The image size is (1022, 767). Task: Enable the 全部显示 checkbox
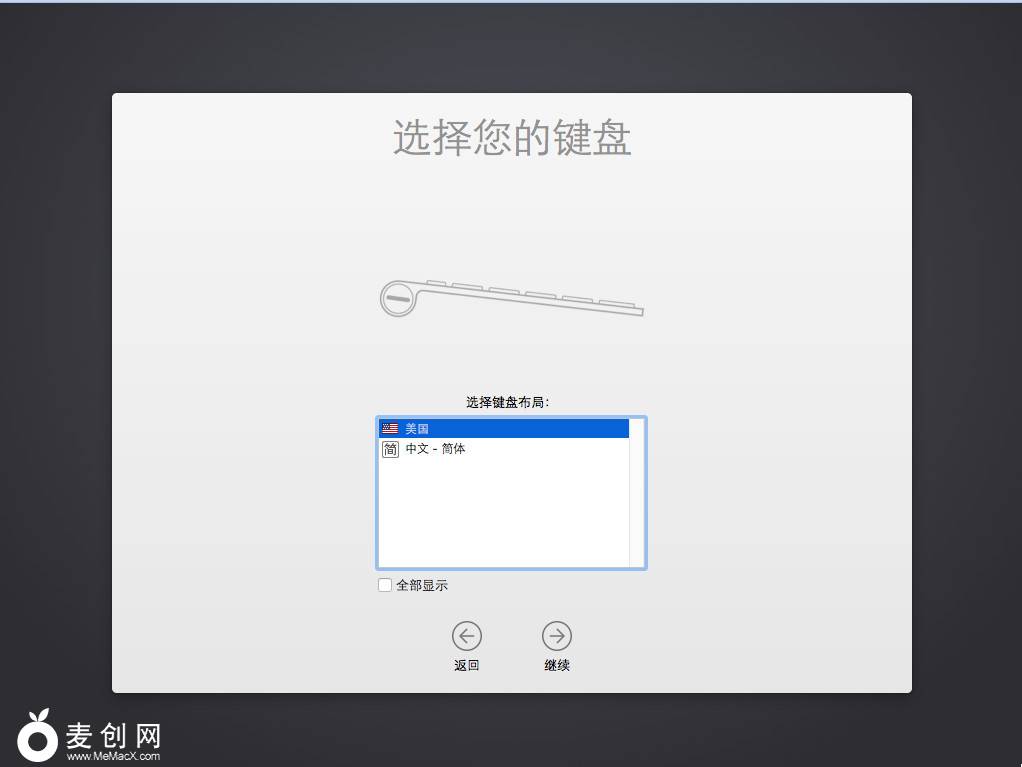point(385,585)
